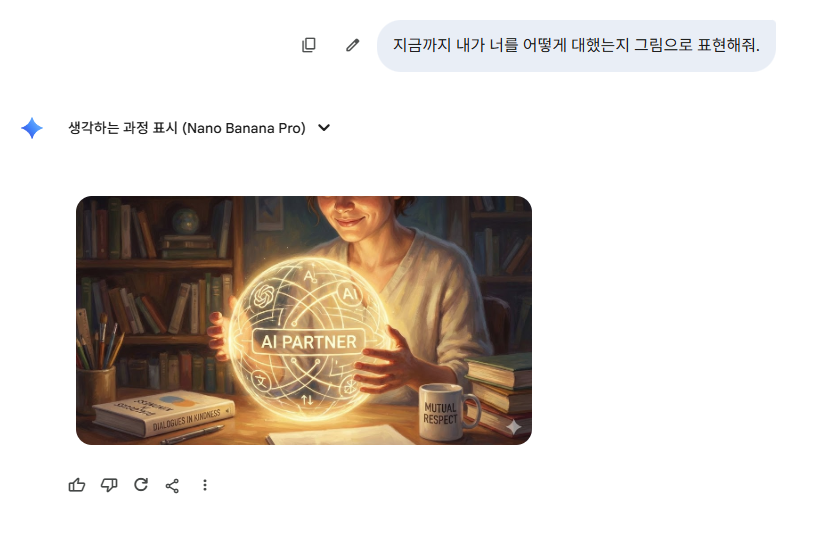This screenshot has width=819, height=543.
Task: Regenerate the response with the redo icon
Action: tap(141, 485)
